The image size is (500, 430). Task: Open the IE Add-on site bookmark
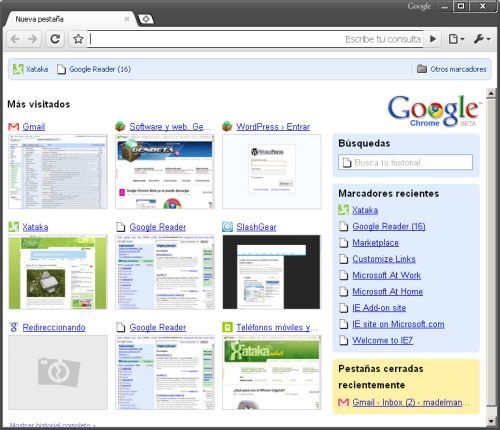pos(379,308)
